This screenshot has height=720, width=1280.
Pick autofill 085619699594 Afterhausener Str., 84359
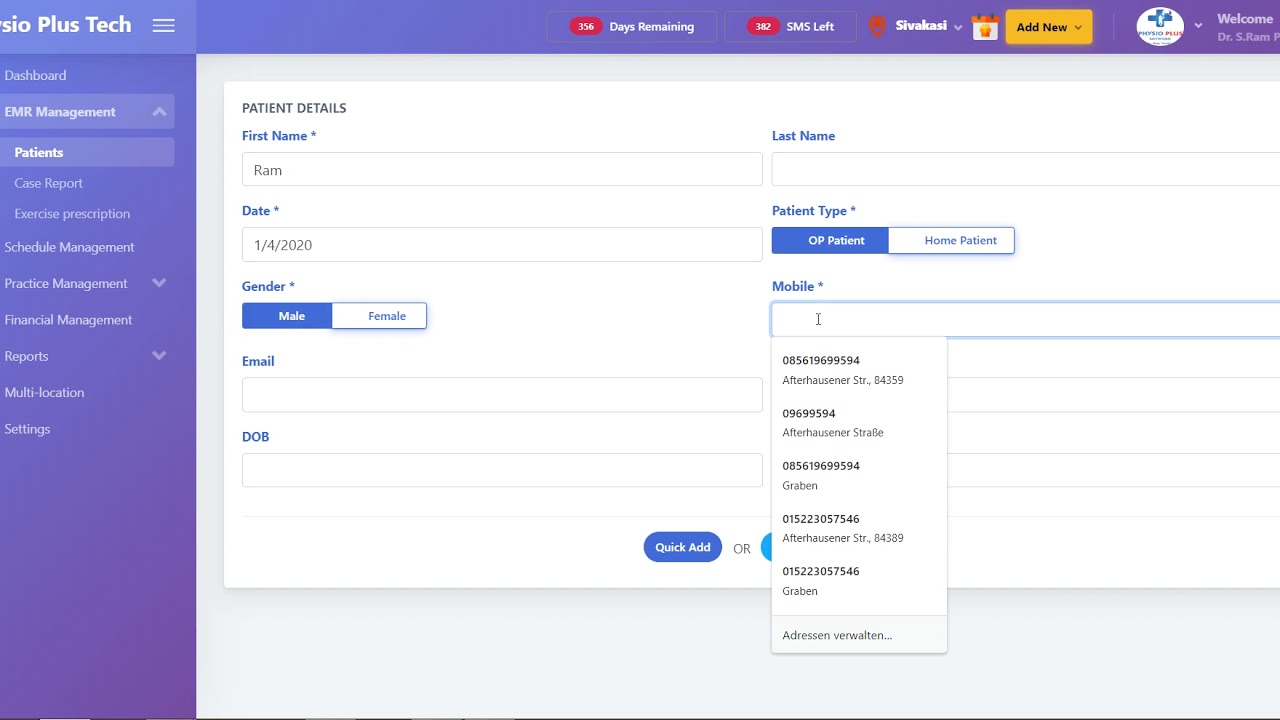point(859,370)
